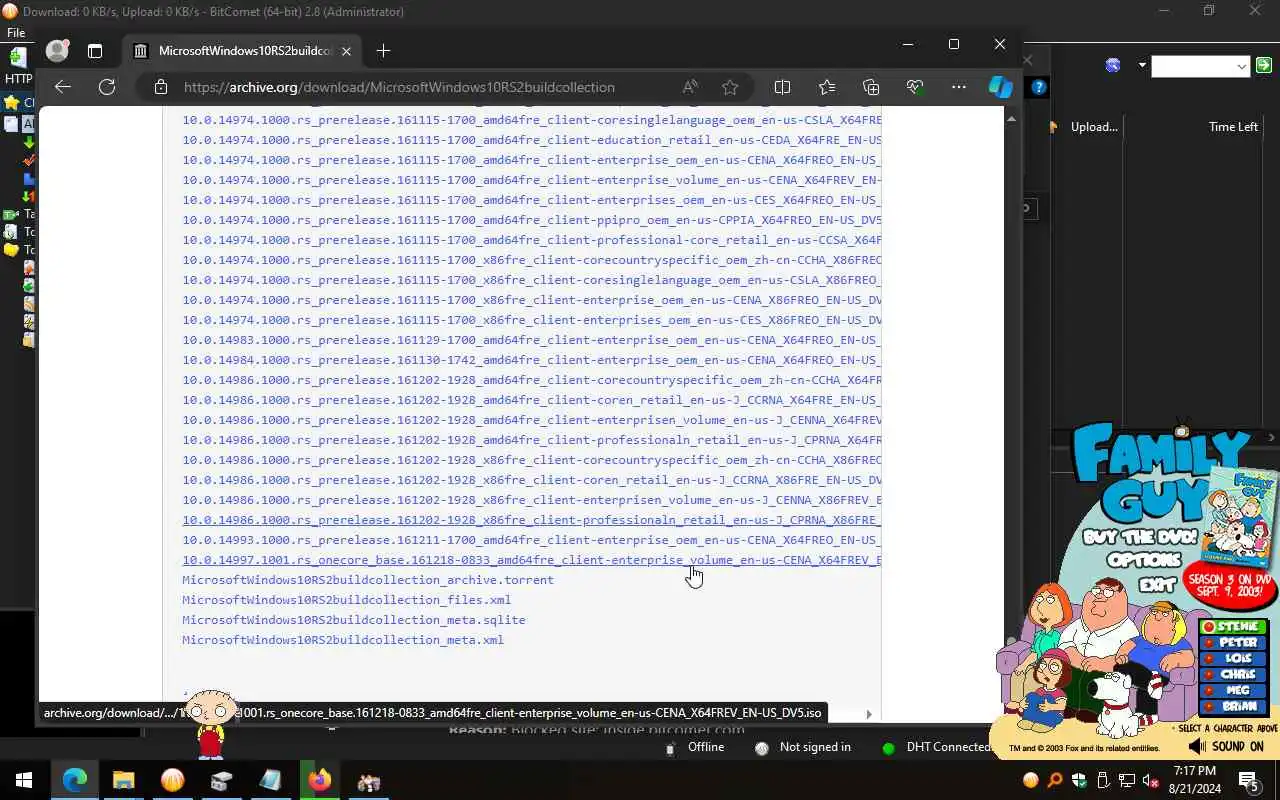
Task: Open Browser essentials heart icon
Action: point(914,87)
